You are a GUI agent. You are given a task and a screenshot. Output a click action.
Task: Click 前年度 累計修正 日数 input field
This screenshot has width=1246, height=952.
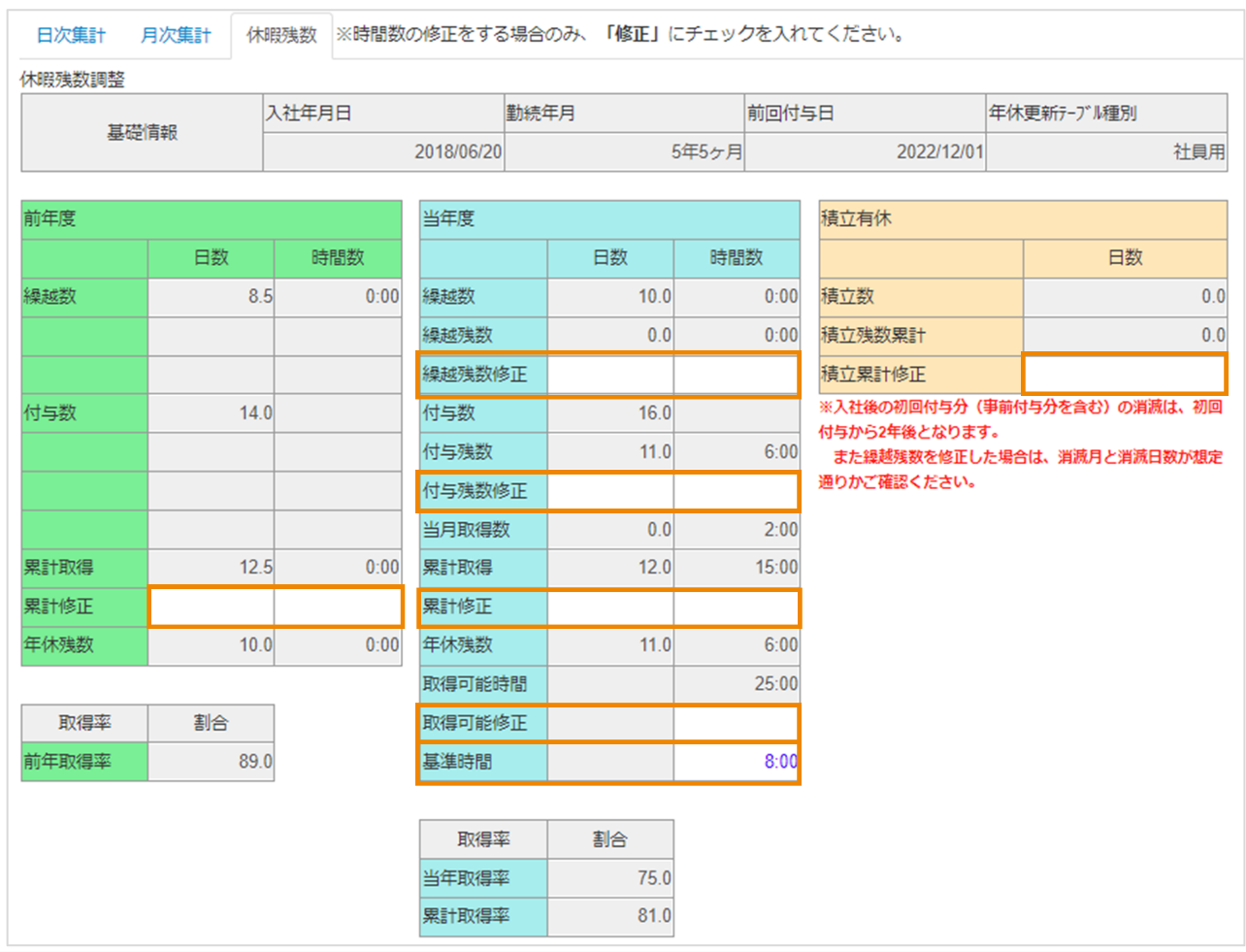click(212, 607)
